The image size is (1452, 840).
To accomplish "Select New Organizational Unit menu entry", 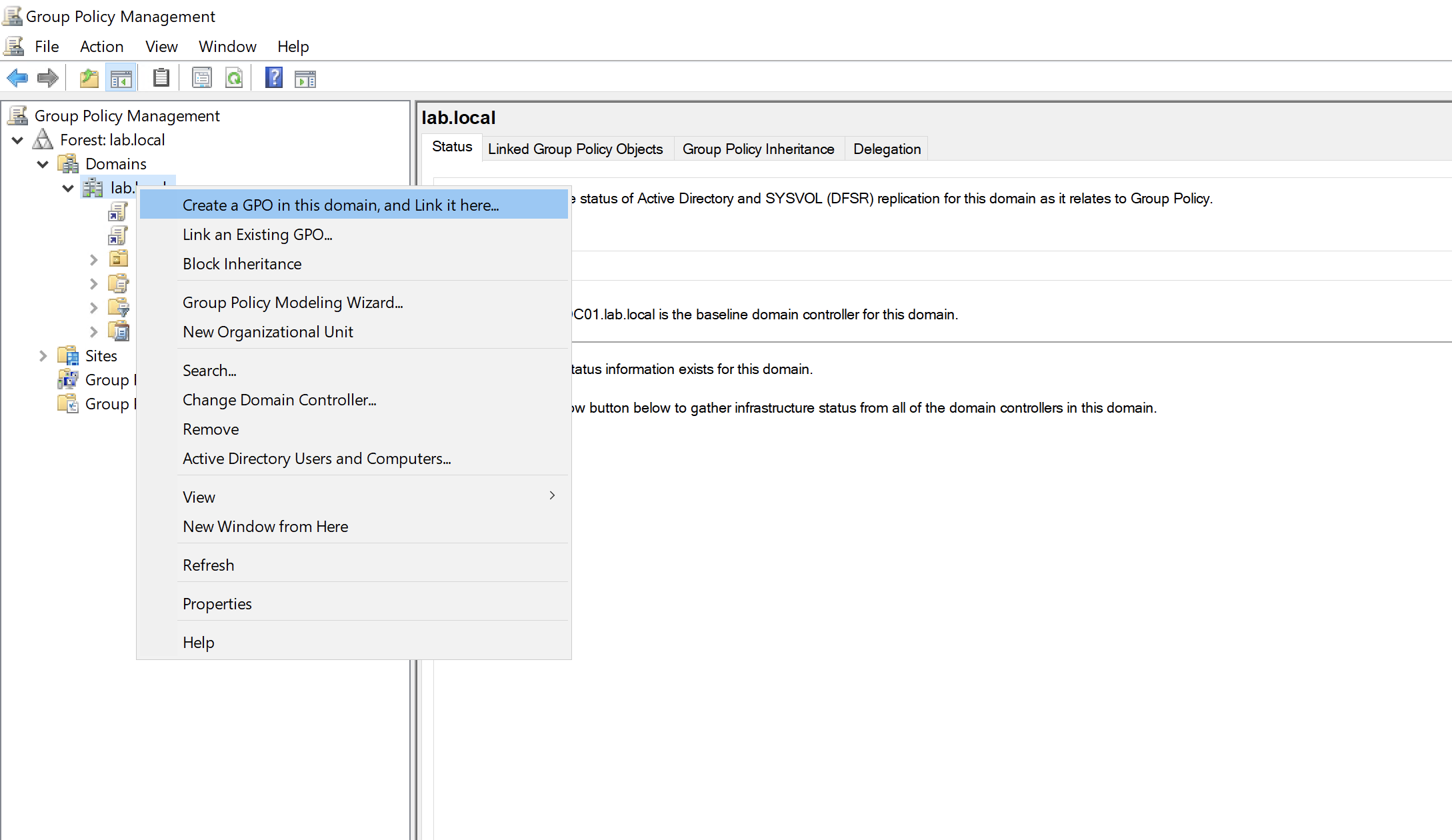I will pos(267,332).
